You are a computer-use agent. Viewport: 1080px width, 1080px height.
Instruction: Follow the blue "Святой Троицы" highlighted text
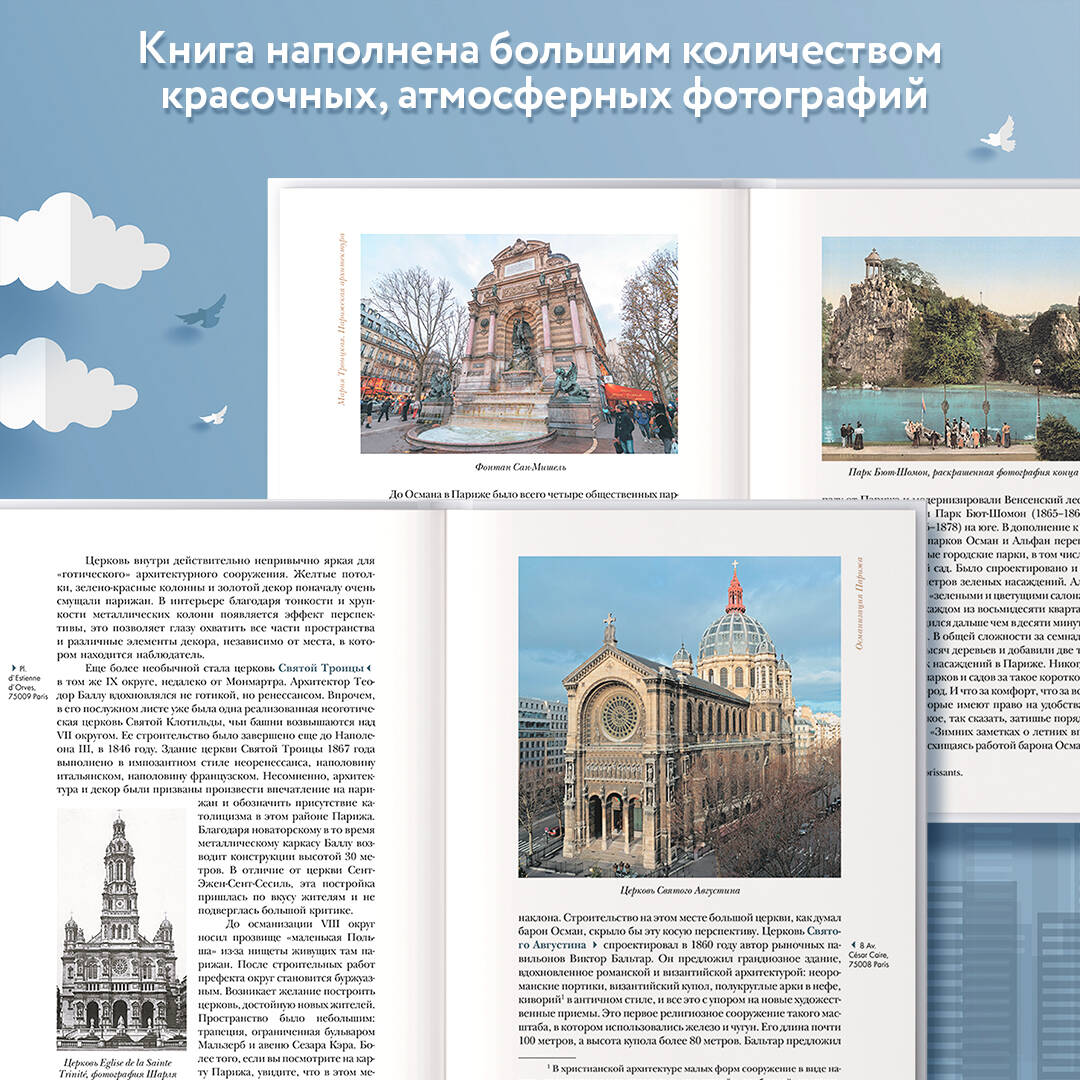point(320,667)
